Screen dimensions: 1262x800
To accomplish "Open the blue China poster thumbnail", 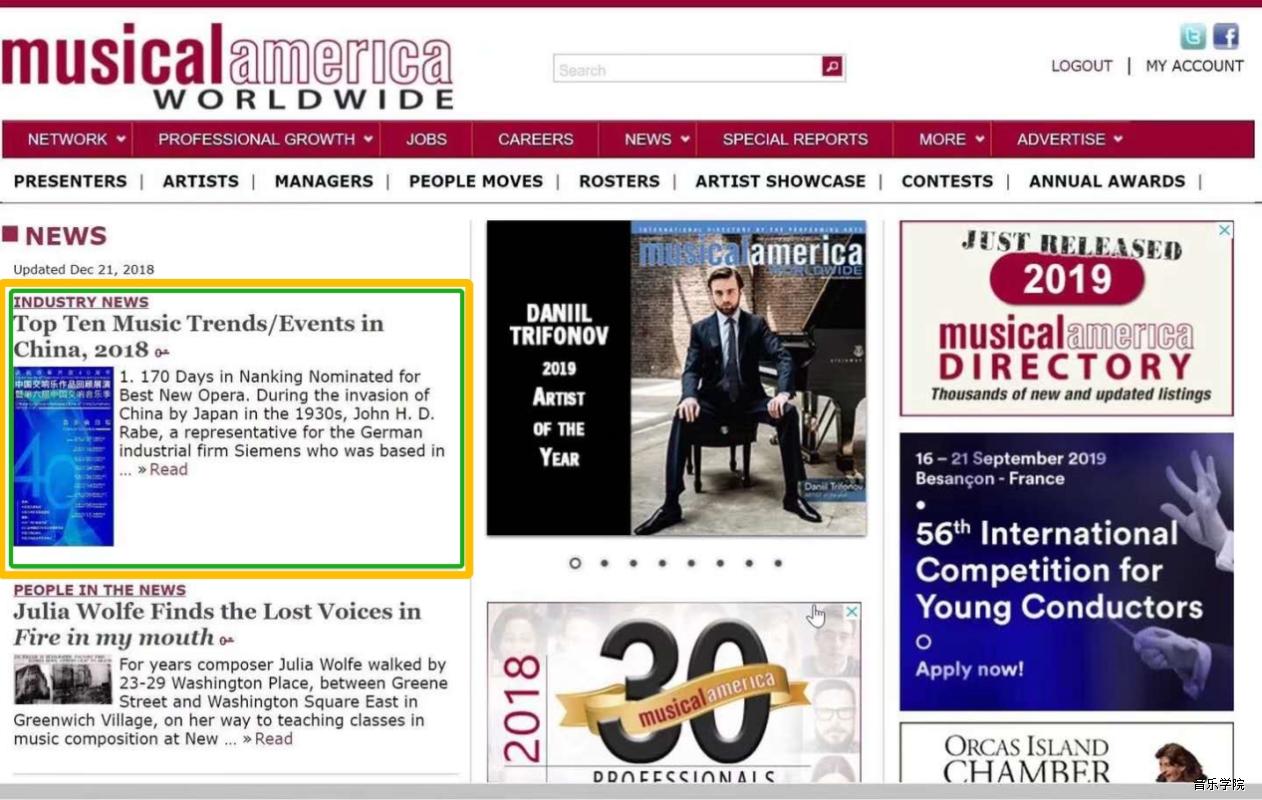I will click(64, 457).
